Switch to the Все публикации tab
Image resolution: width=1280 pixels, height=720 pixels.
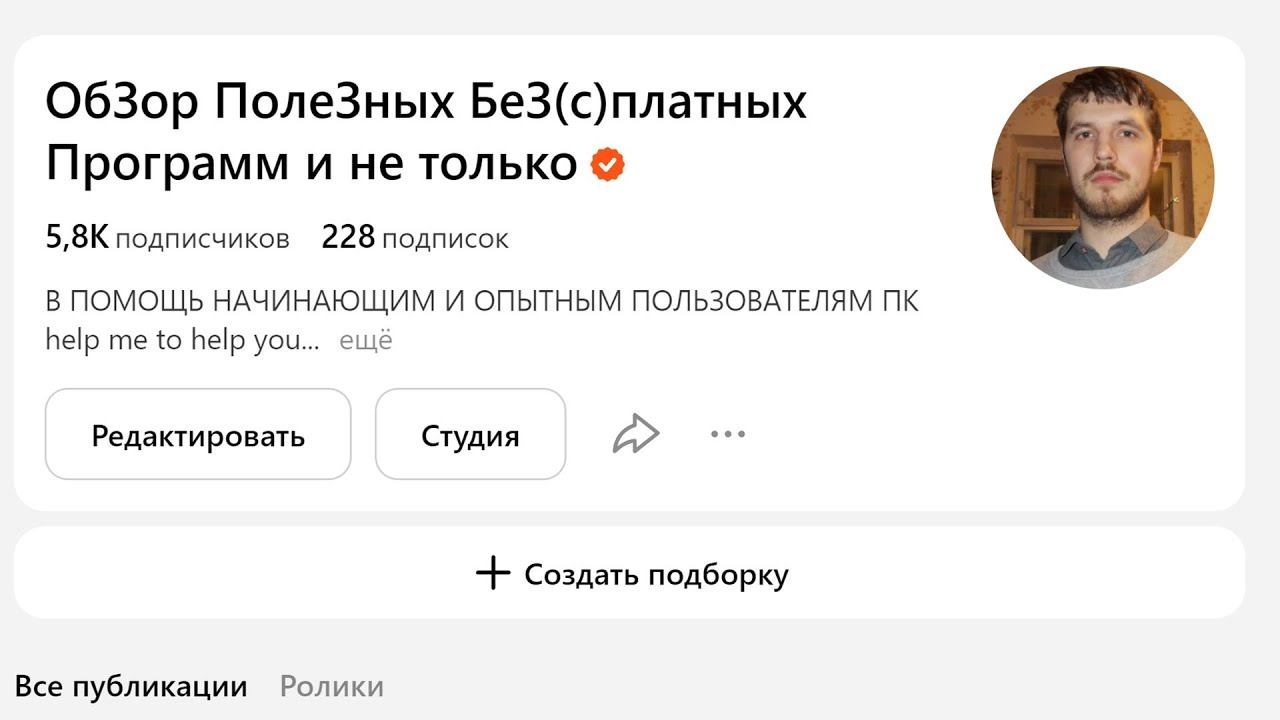[x=131, y=687]
